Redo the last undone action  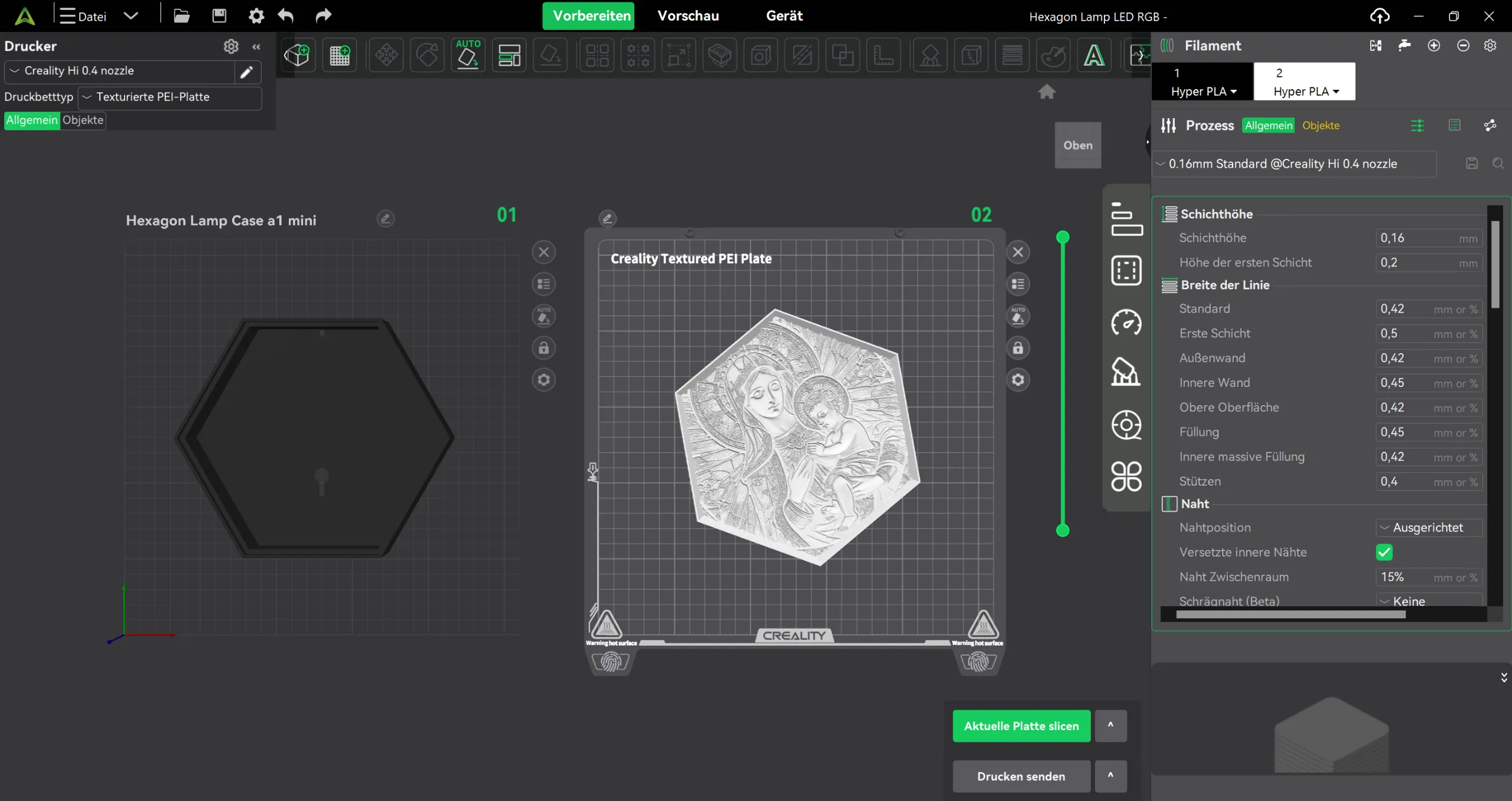coord(323,16)
